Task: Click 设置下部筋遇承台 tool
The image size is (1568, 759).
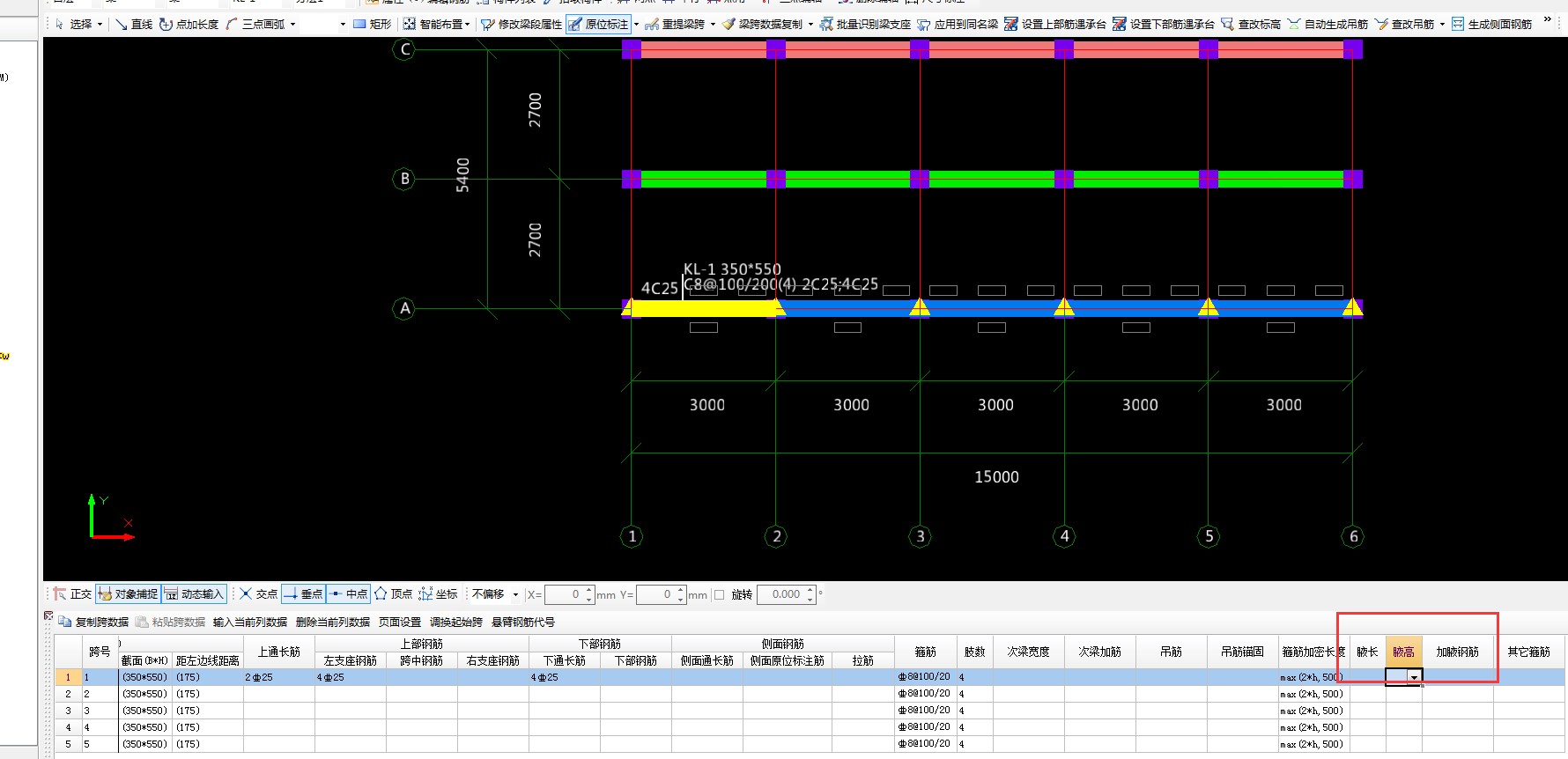Action: coord(1163,24)
